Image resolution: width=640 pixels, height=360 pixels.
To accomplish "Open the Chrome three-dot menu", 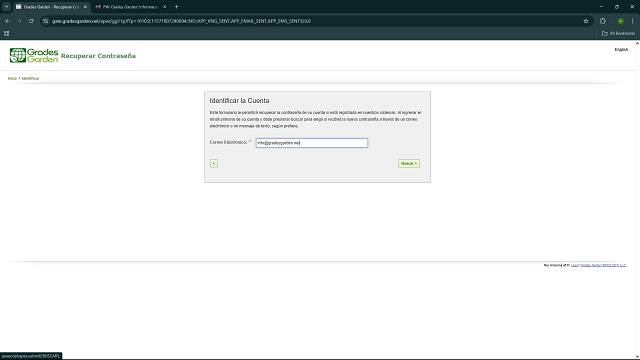I will point(632,21).
